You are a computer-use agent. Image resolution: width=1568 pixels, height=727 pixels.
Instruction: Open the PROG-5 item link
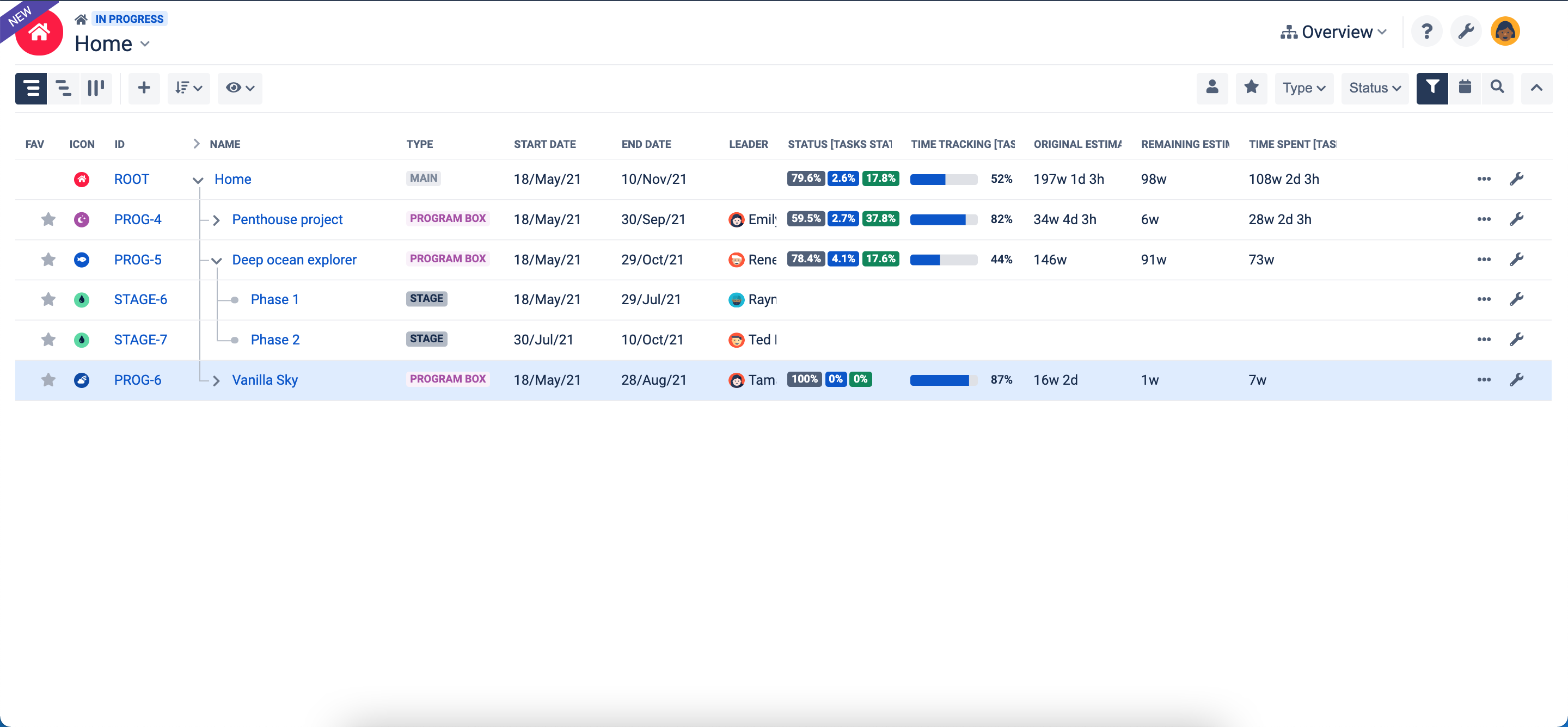pos(137,259)
